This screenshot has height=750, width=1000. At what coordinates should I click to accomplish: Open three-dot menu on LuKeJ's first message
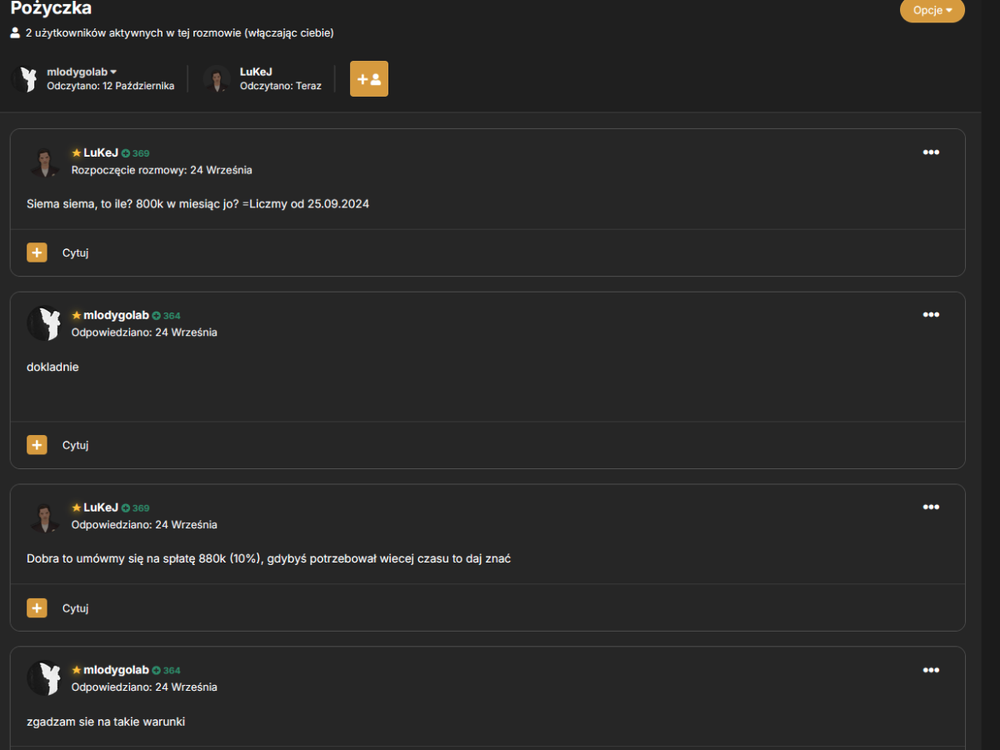click(930, 152)
